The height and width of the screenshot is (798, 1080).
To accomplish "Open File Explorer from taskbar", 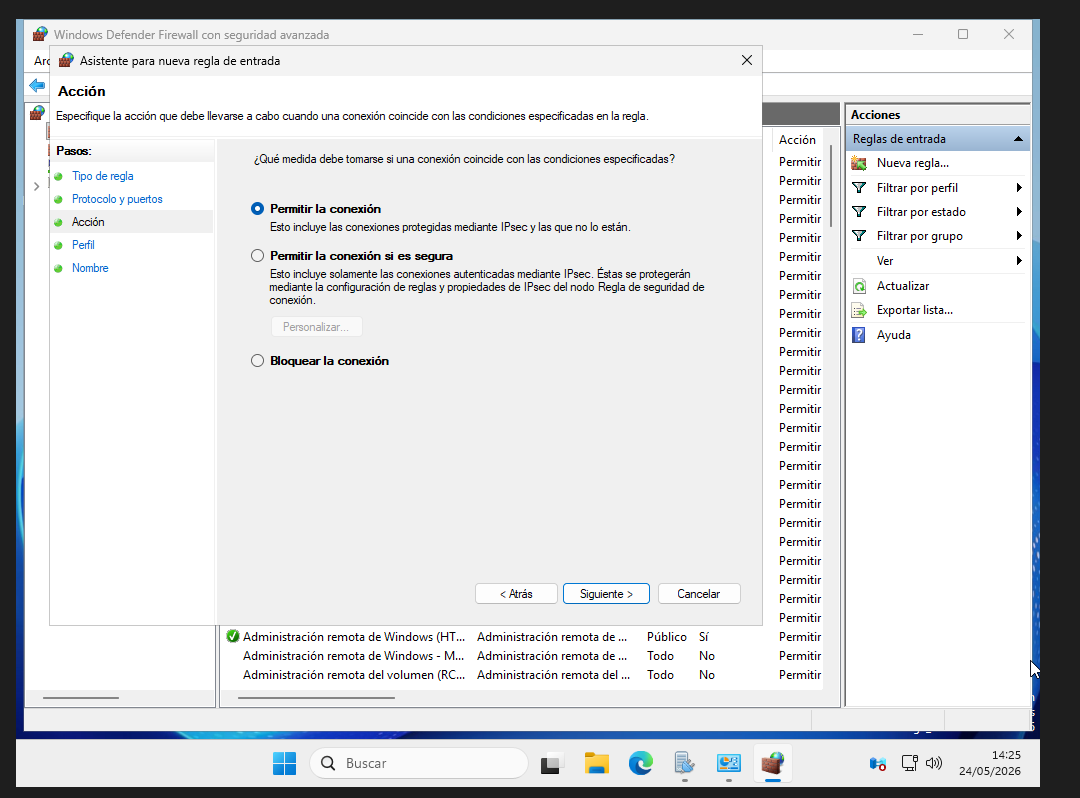I will tap(596, 764).
